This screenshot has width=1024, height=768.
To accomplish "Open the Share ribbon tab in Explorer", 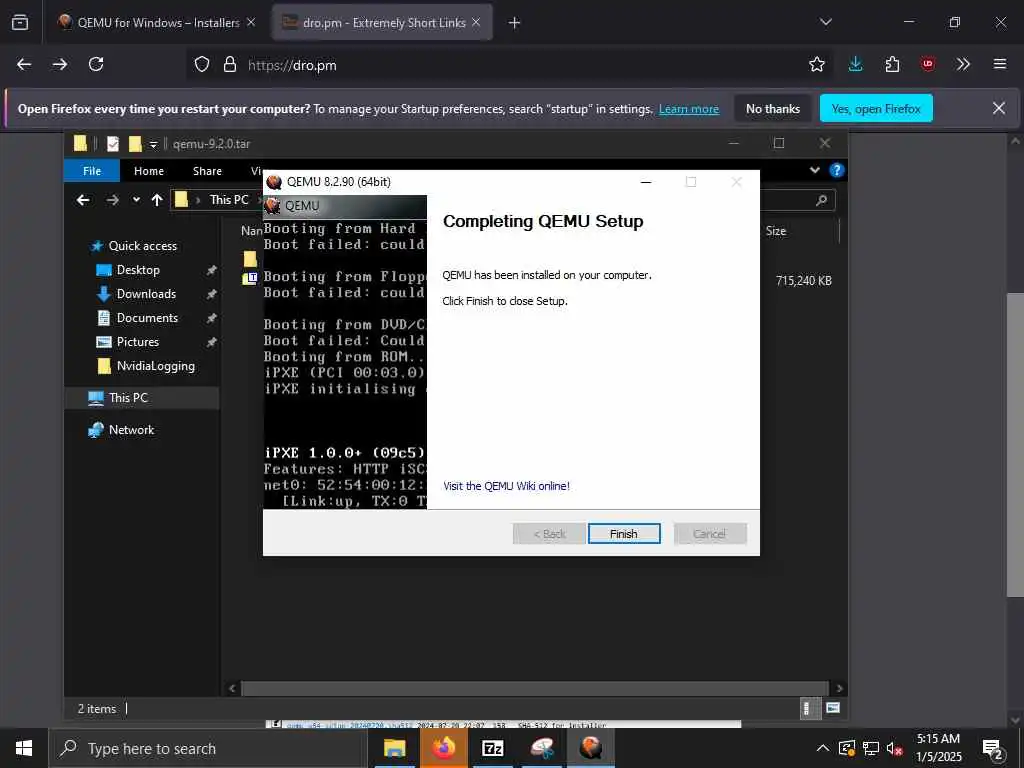I will 207,171.
